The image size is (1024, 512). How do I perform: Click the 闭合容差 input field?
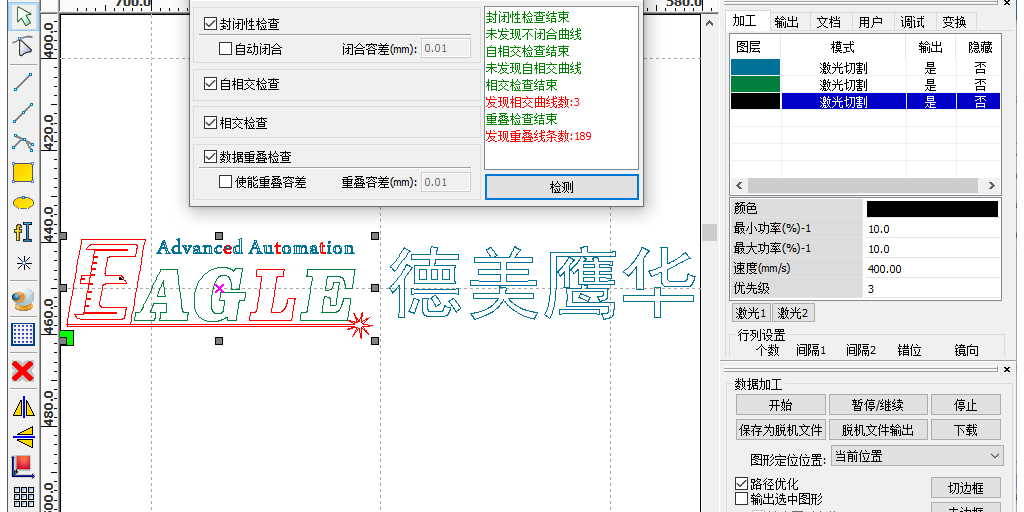tap(446, 48)
